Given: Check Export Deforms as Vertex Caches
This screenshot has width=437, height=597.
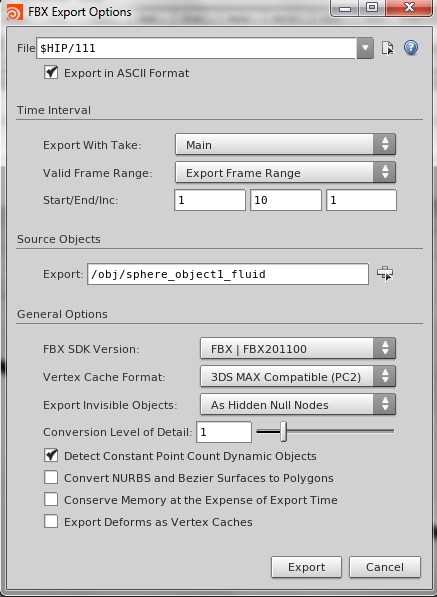Looking at the screenshot, I should point(51,522).
